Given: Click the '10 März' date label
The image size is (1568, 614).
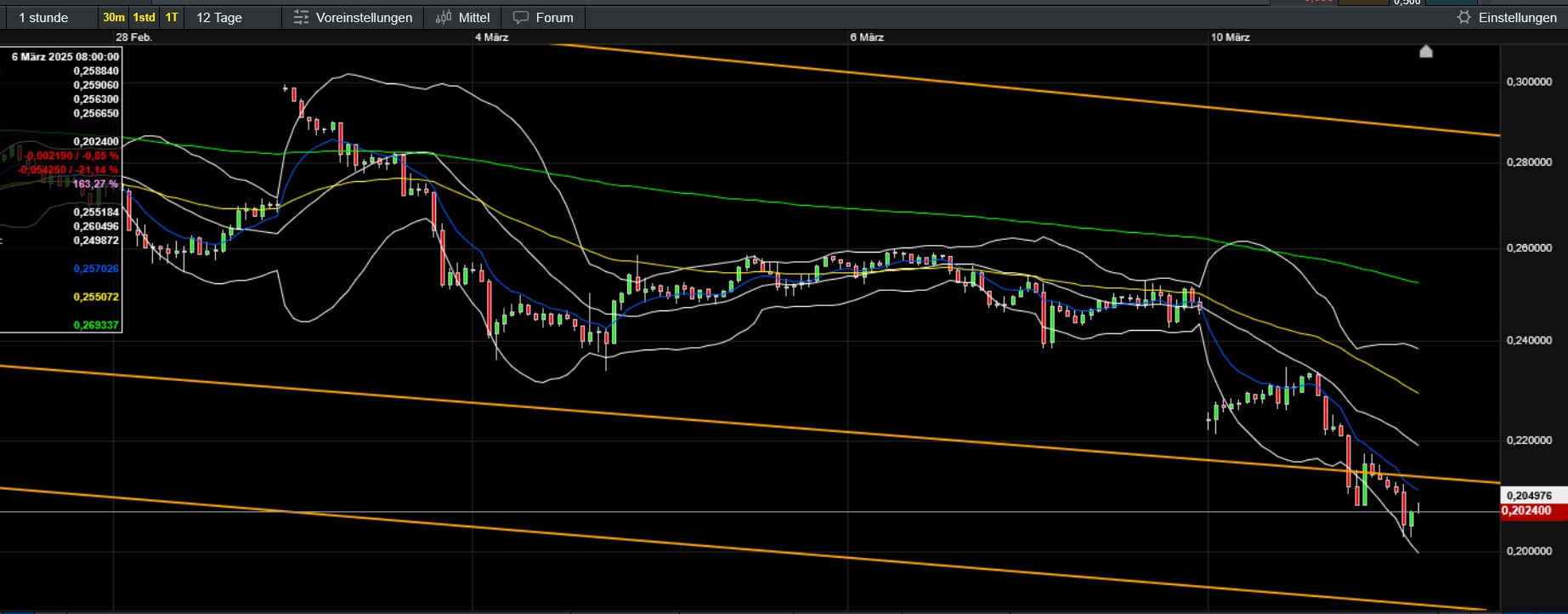Looking at the screenshot, I should point(1231,37).
